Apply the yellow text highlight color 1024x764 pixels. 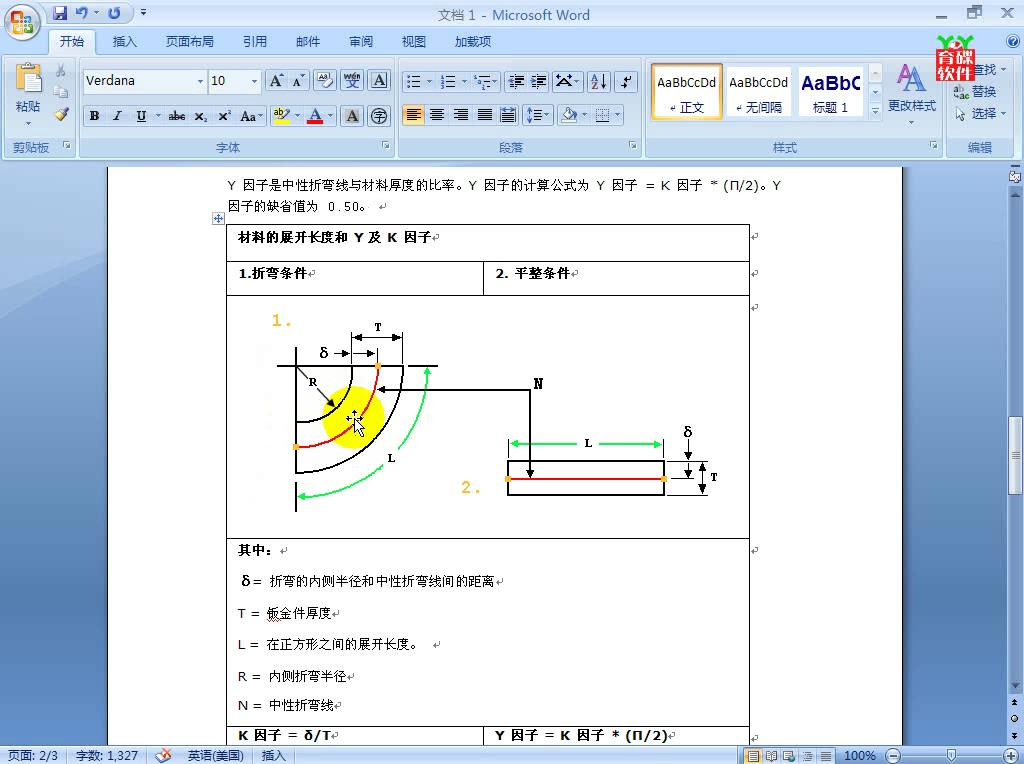tap(281, 116)
